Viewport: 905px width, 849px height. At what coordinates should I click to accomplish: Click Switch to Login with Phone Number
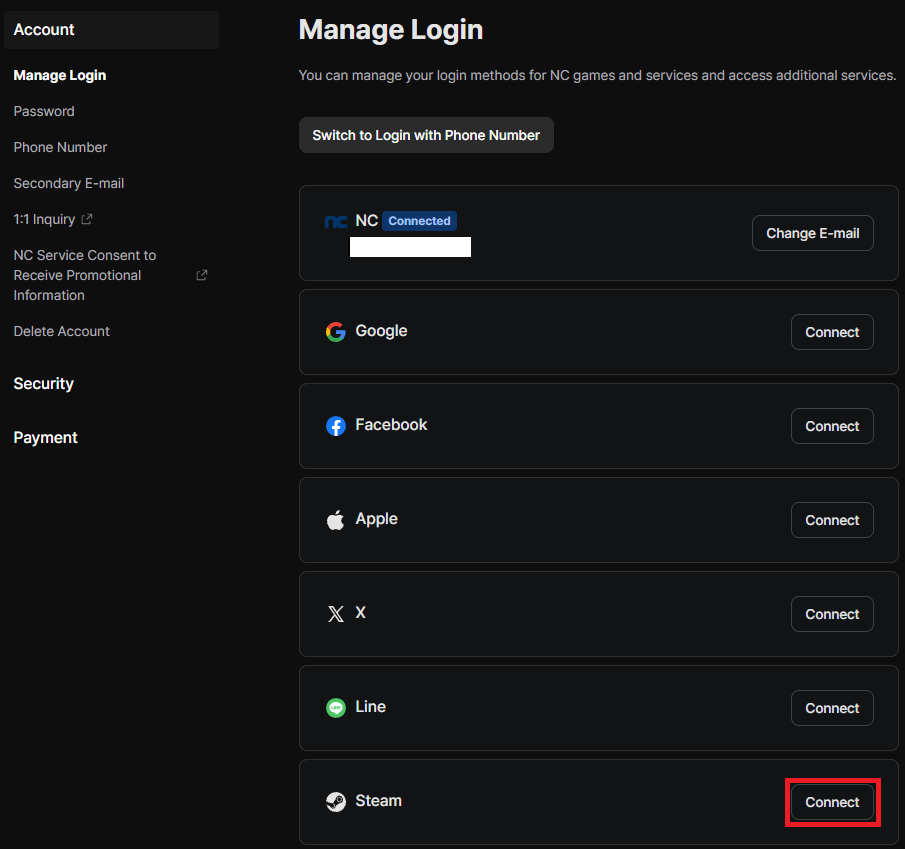coord(426,135)
